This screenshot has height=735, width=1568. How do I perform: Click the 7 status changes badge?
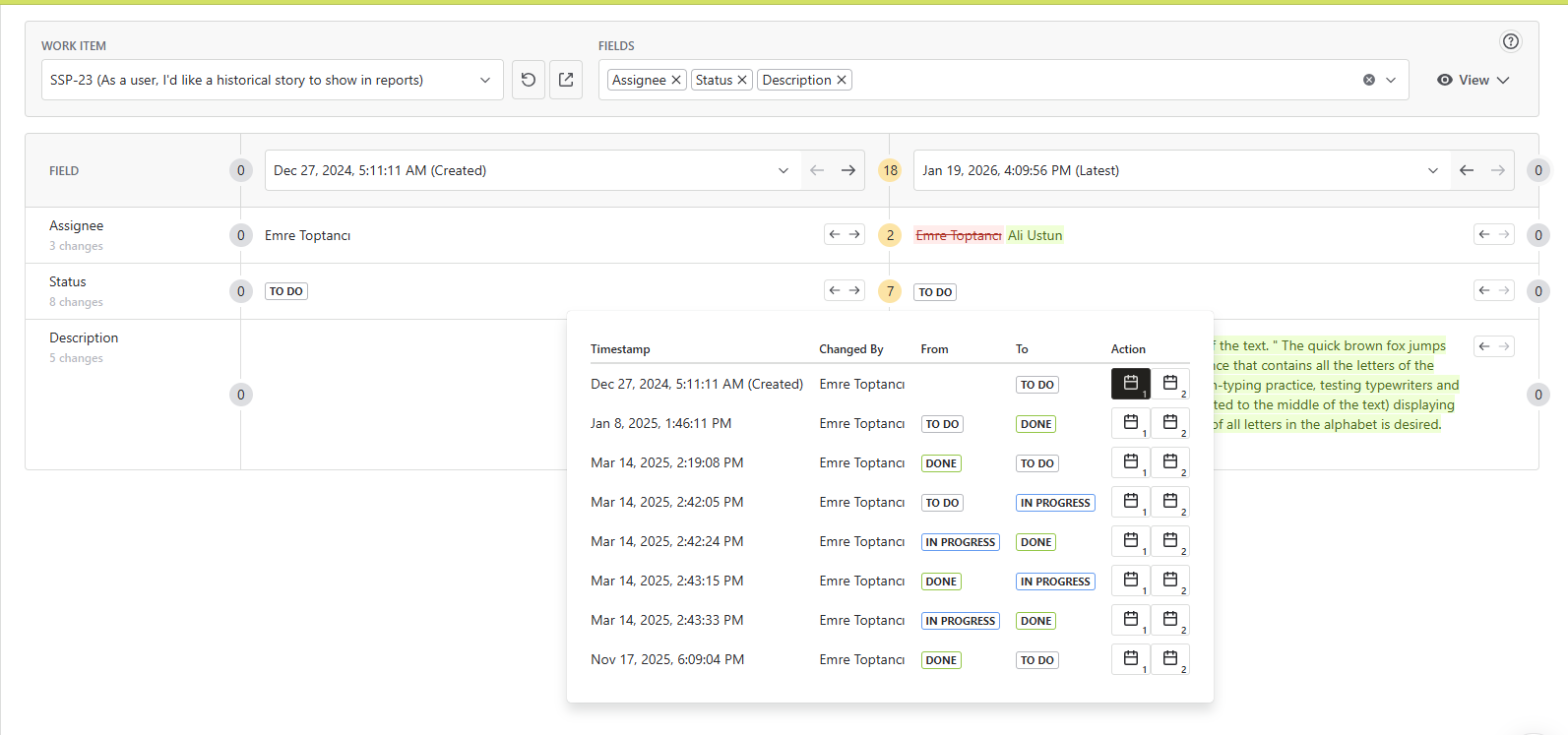click(890, 291)
